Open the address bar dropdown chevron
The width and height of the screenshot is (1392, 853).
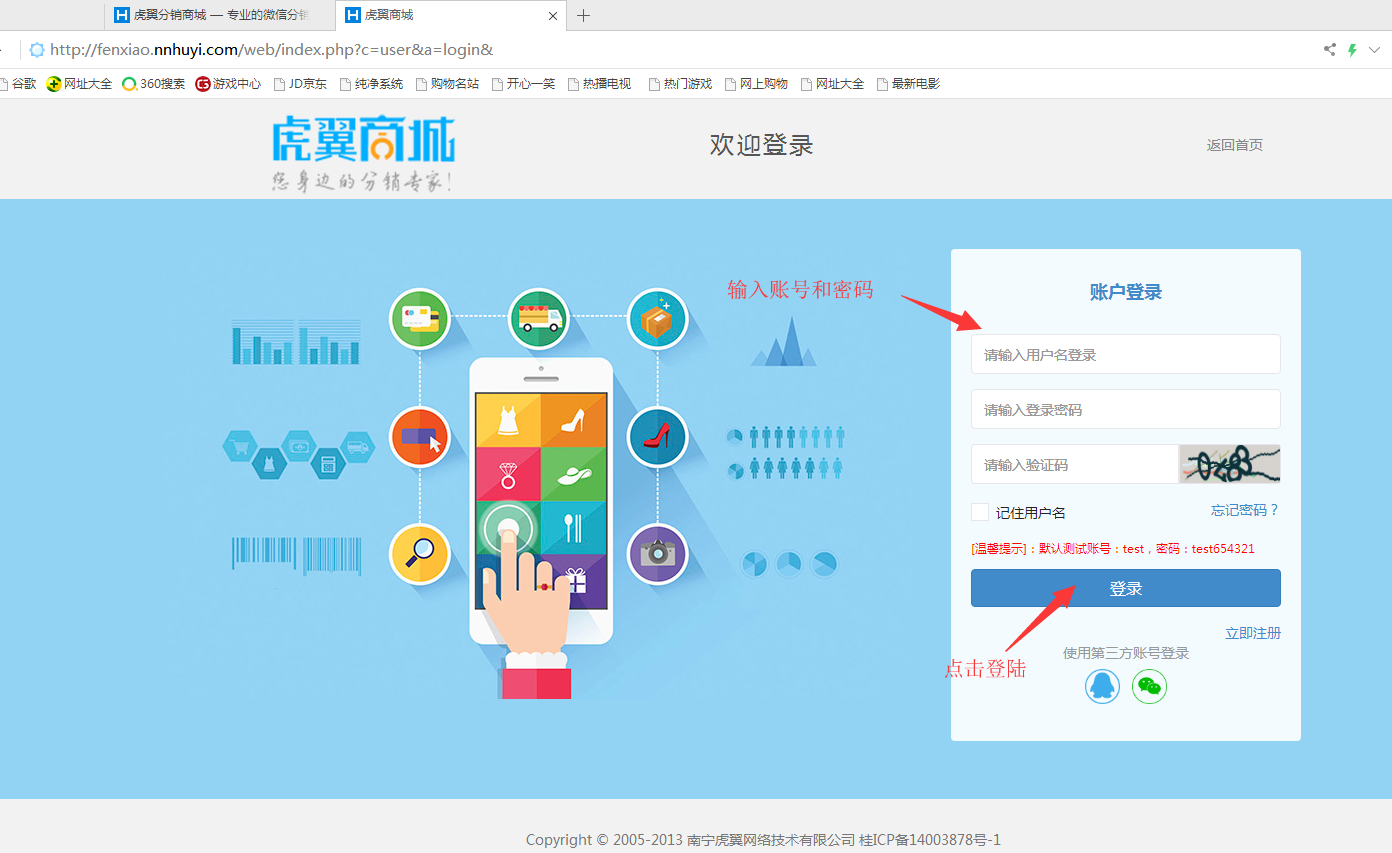pyautogui.click(x=1375, y=49)
